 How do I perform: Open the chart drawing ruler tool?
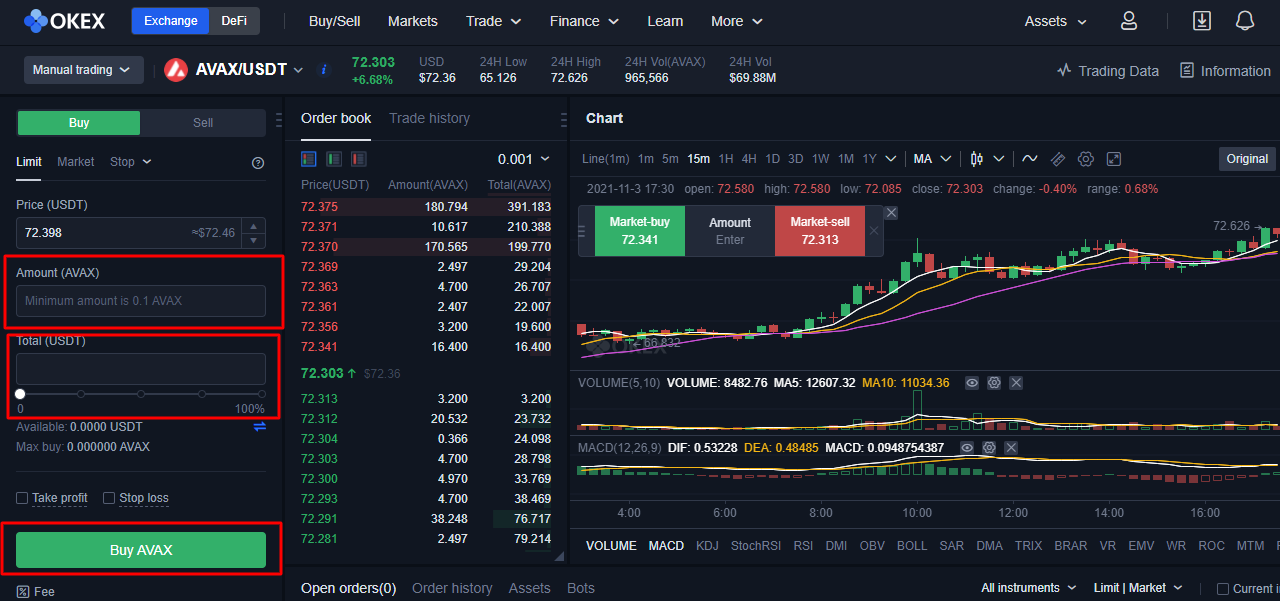1058,159
